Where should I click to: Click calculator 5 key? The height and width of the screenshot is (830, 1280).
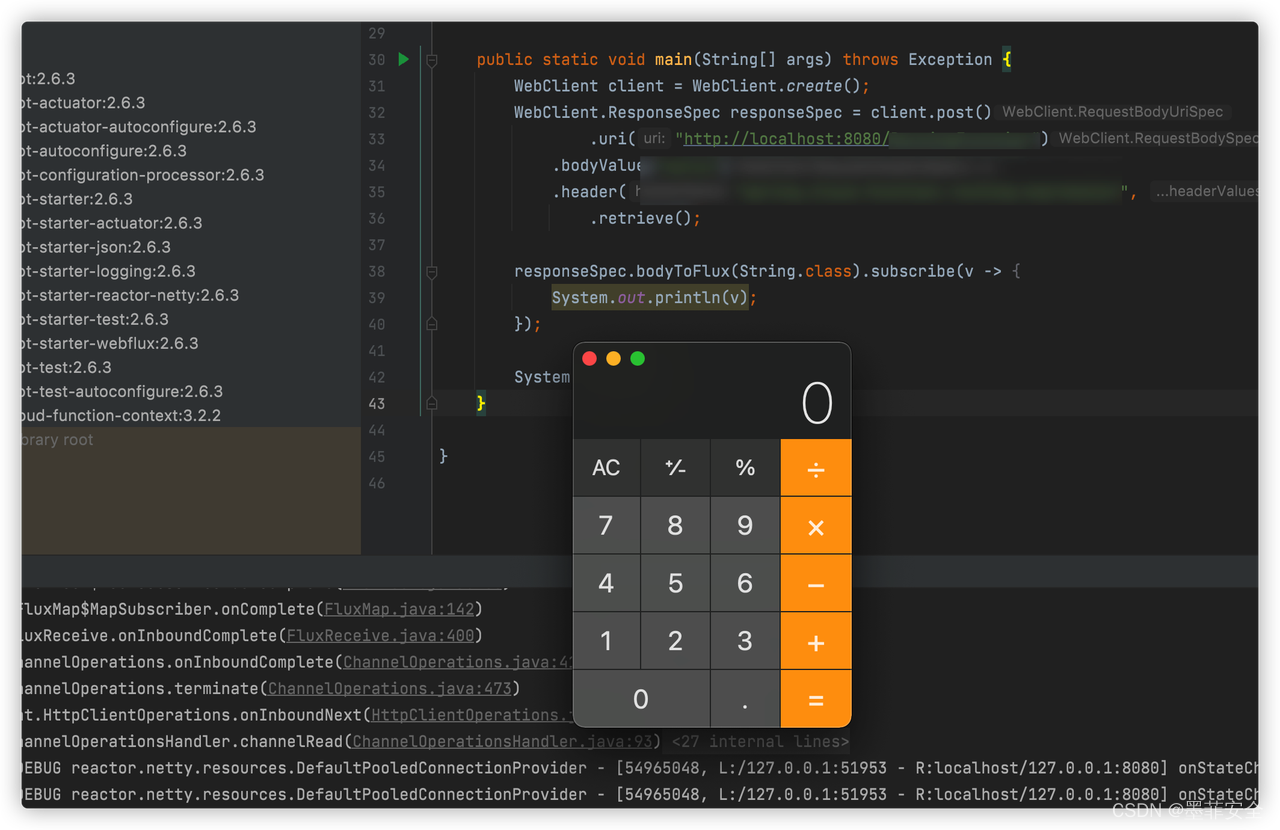click(x=675, y=583)
